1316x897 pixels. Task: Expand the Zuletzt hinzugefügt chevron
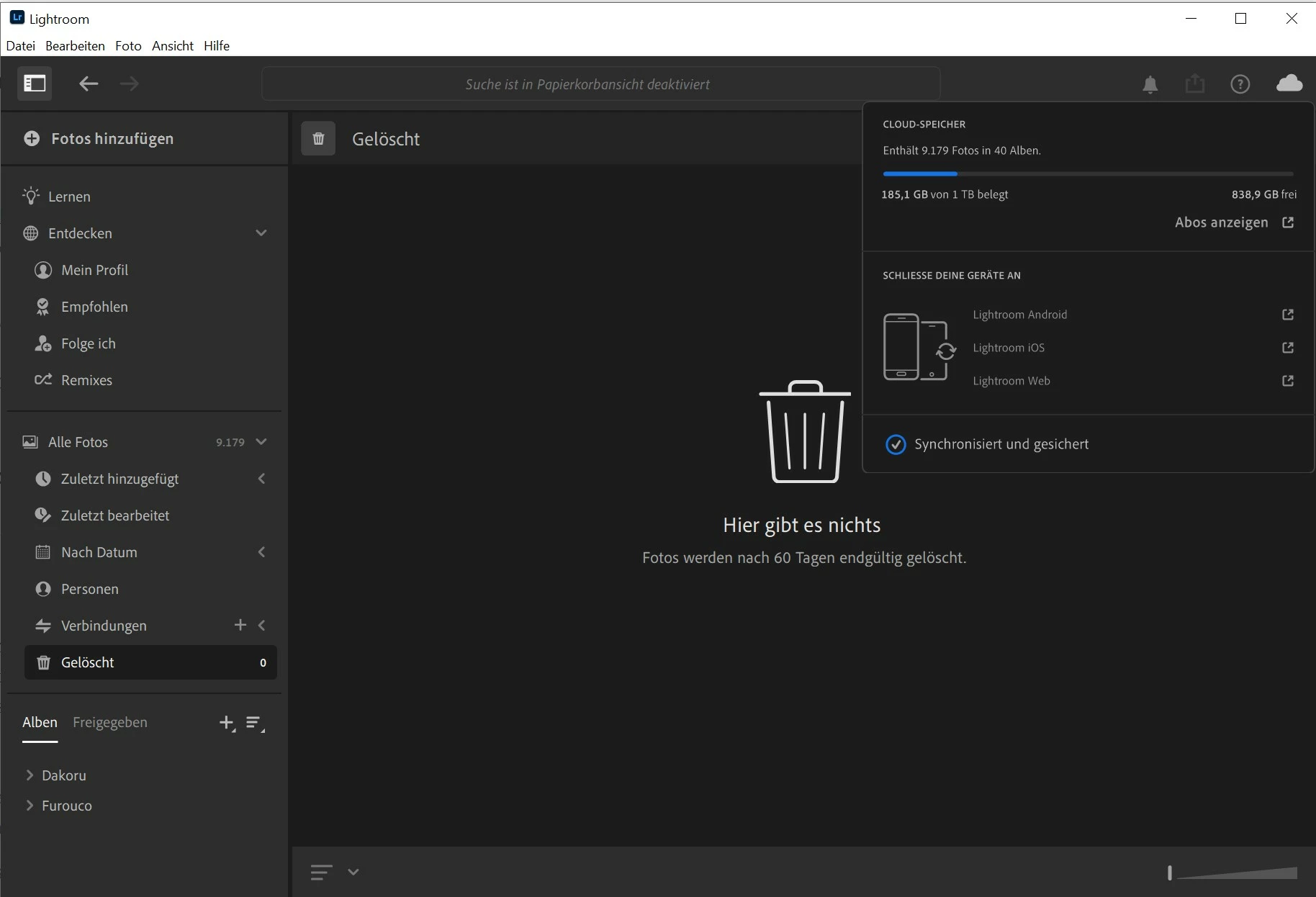261,479
